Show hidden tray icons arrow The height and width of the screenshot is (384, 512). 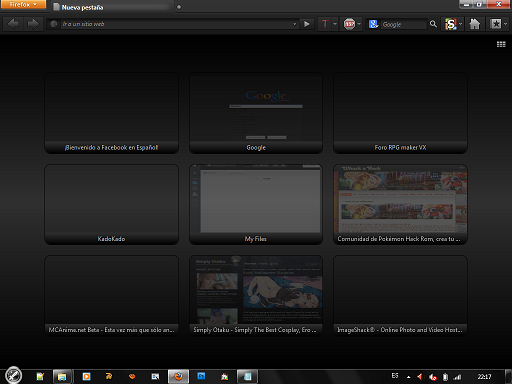pyautogui.click(x=409, y=377)
